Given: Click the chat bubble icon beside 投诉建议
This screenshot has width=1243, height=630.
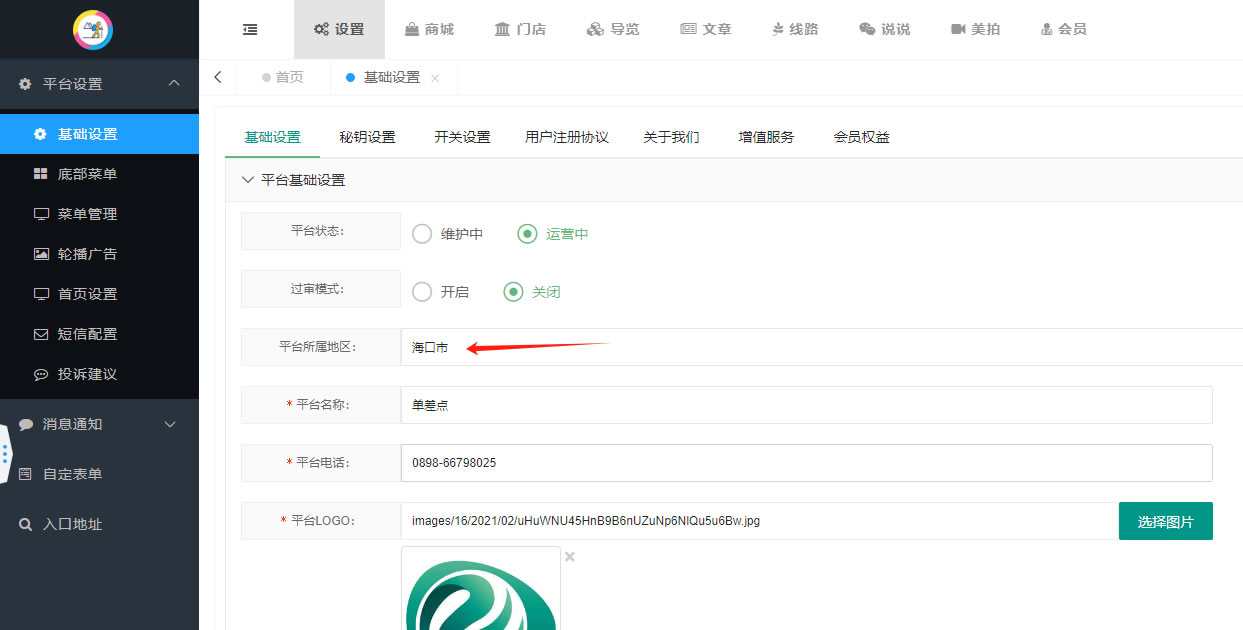Looking at the screenshot, I should 41,374.
